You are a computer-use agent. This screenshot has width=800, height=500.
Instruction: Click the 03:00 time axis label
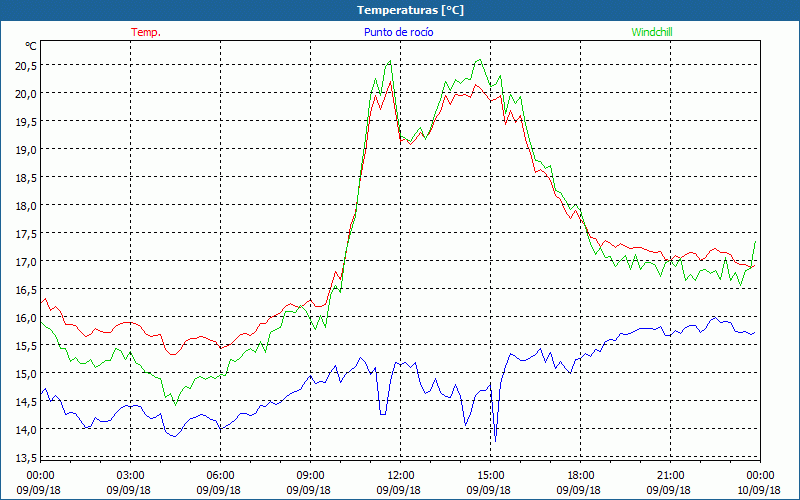click(130, 475)
